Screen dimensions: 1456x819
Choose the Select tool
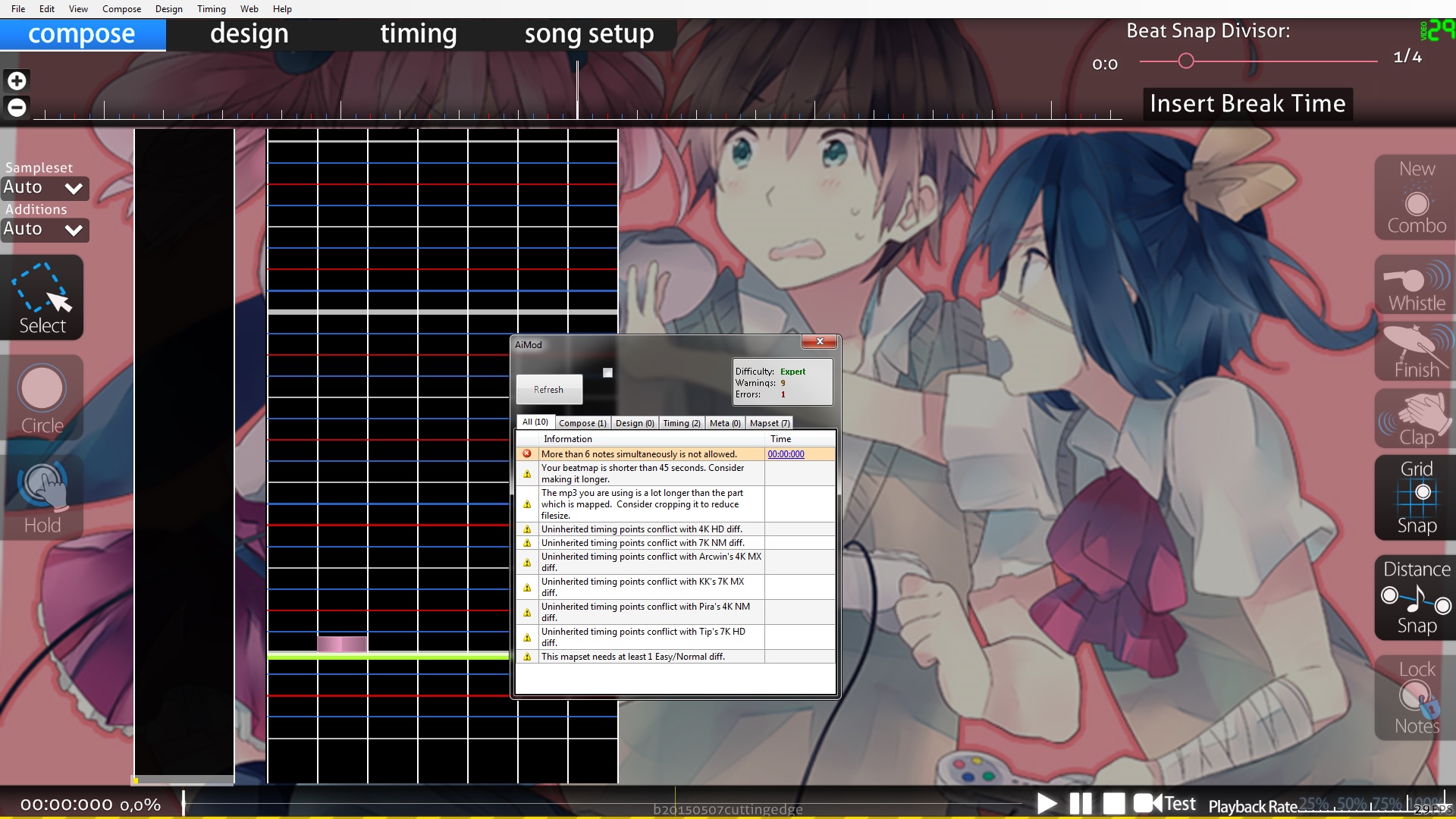(42, 298)
